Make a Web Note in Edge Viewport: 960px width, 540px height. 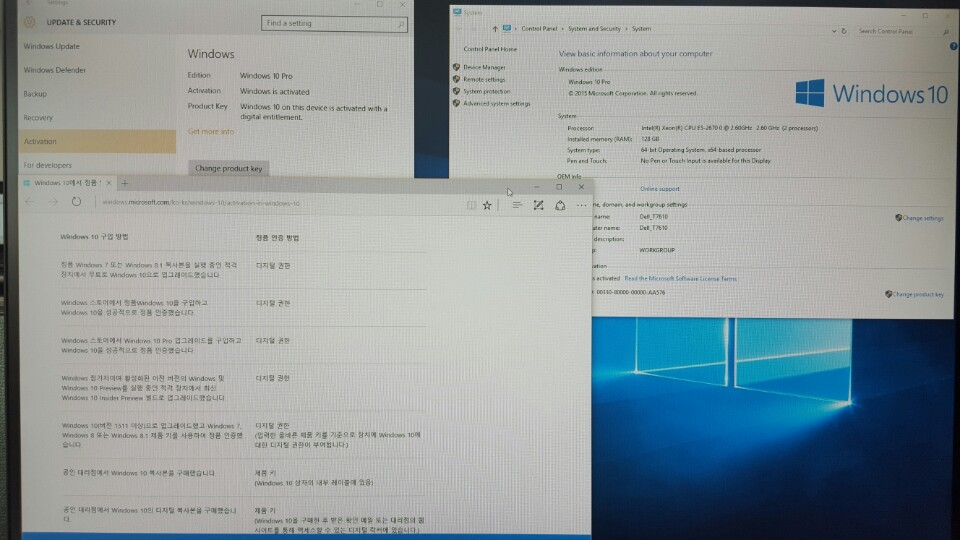pos(538,206)
